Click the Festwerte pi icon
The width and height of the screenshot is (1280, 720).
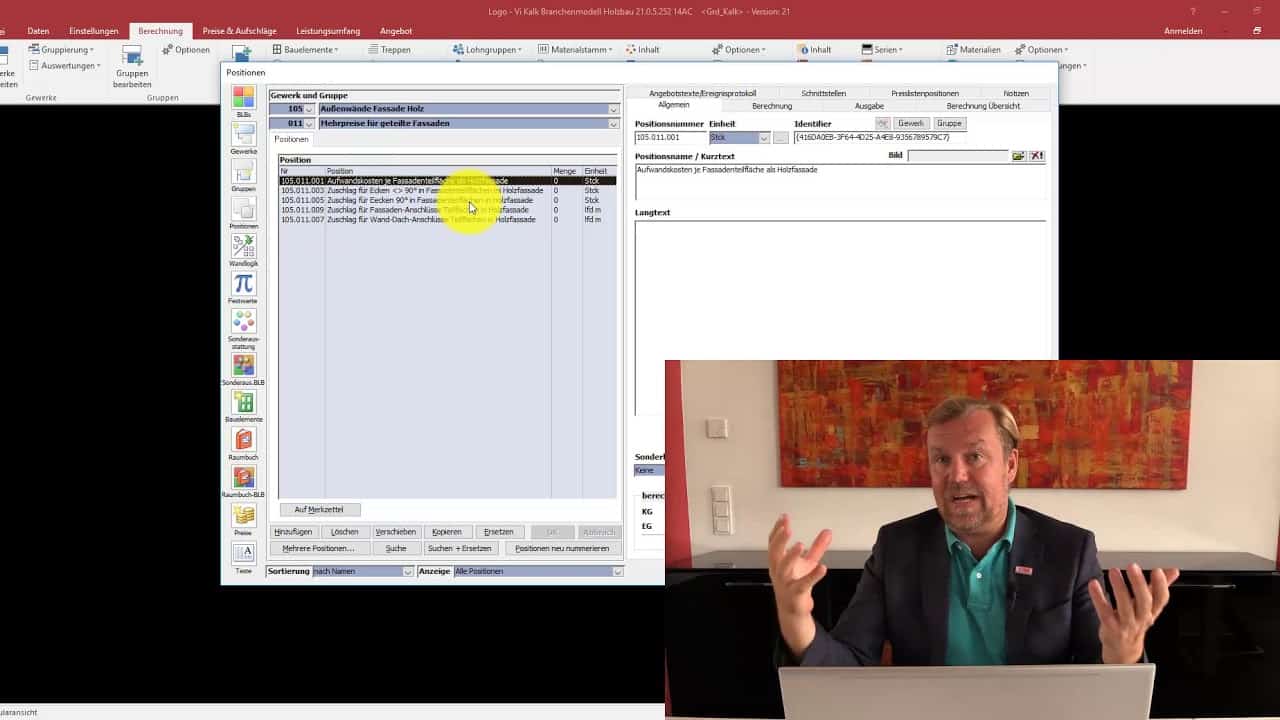coord(243,283)
